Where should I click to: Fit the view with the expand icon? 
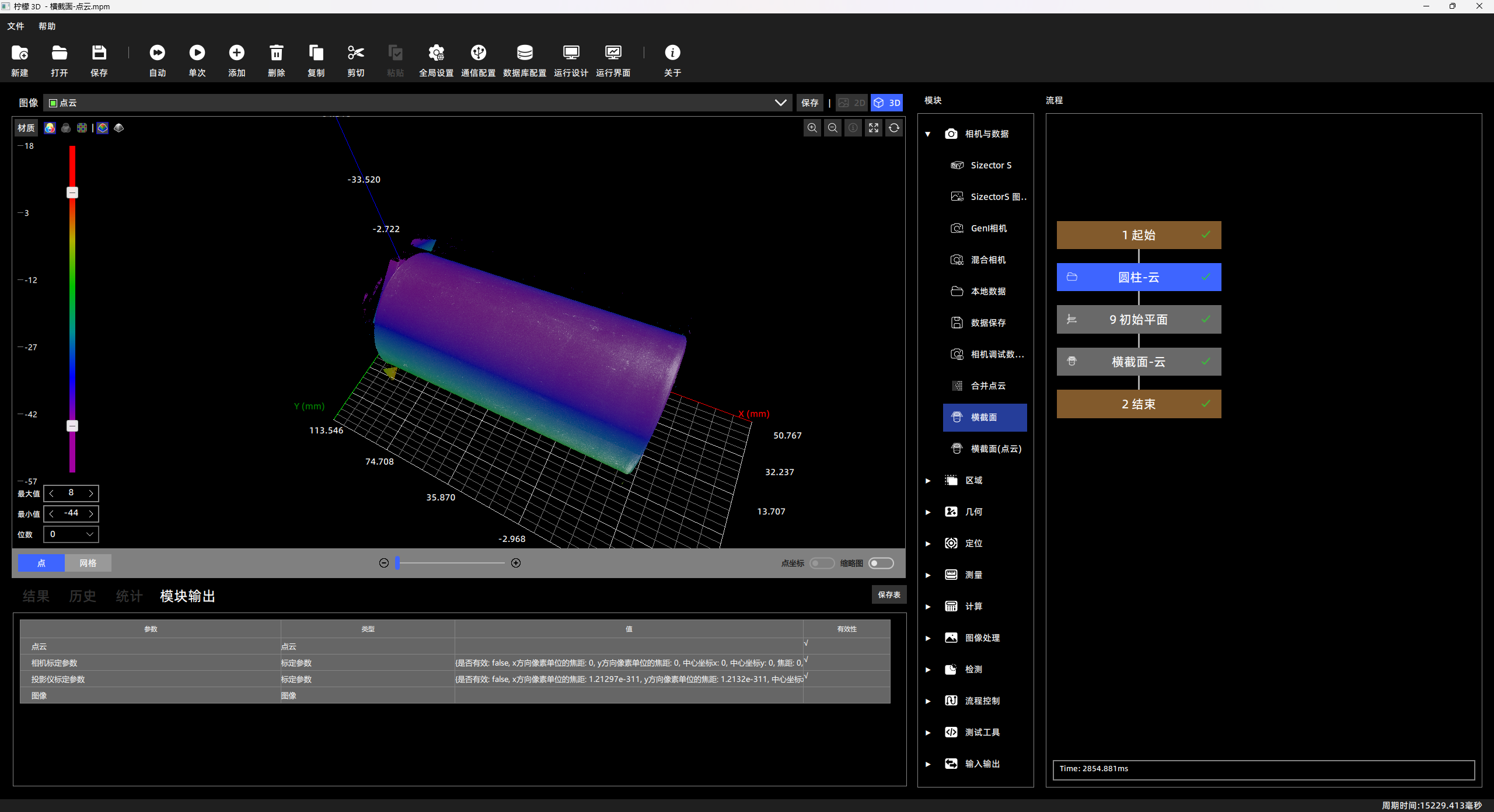[x=874, y=128]
